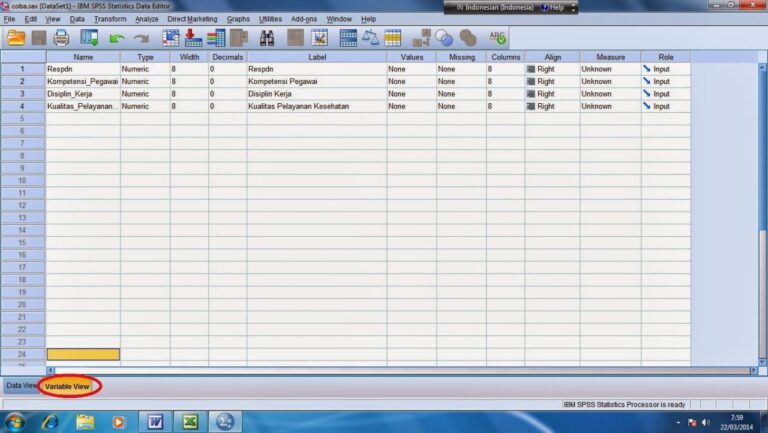Open the View menu
The width and height of the screenshot is (768, 433).
point(53,19)
